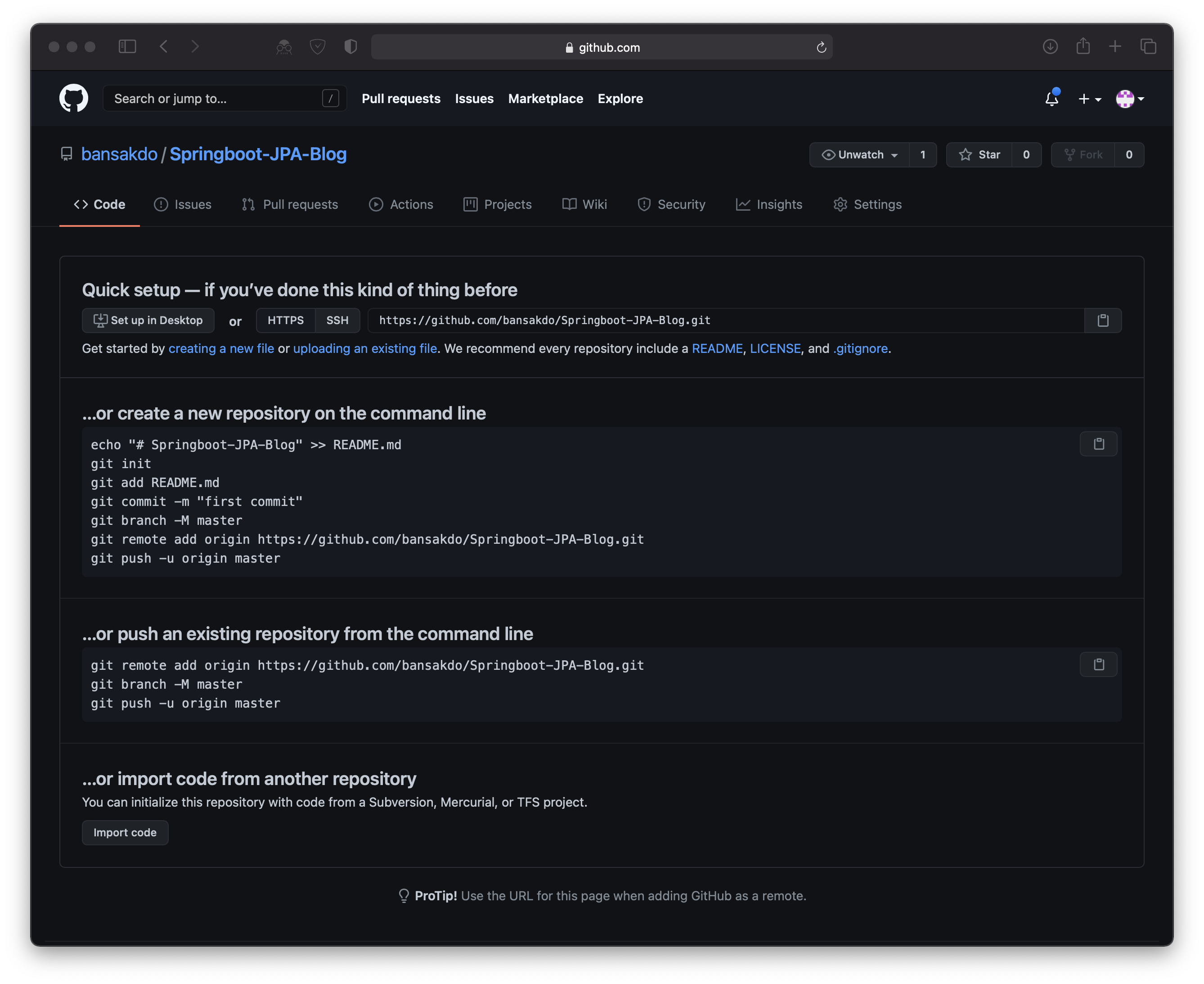Open the Projects tab

click(497, 205)
